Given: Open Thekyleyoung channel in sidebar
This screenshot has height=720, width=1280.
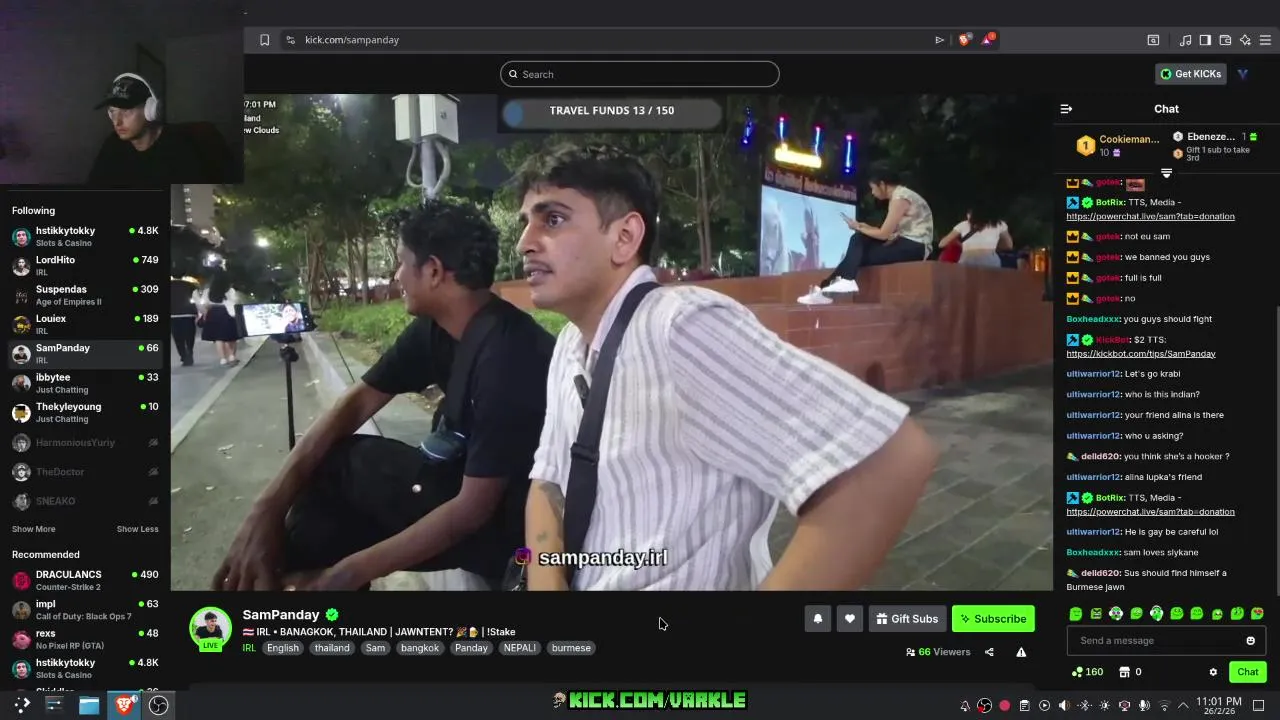Looking at the screenshot, I should pos(85,412).
